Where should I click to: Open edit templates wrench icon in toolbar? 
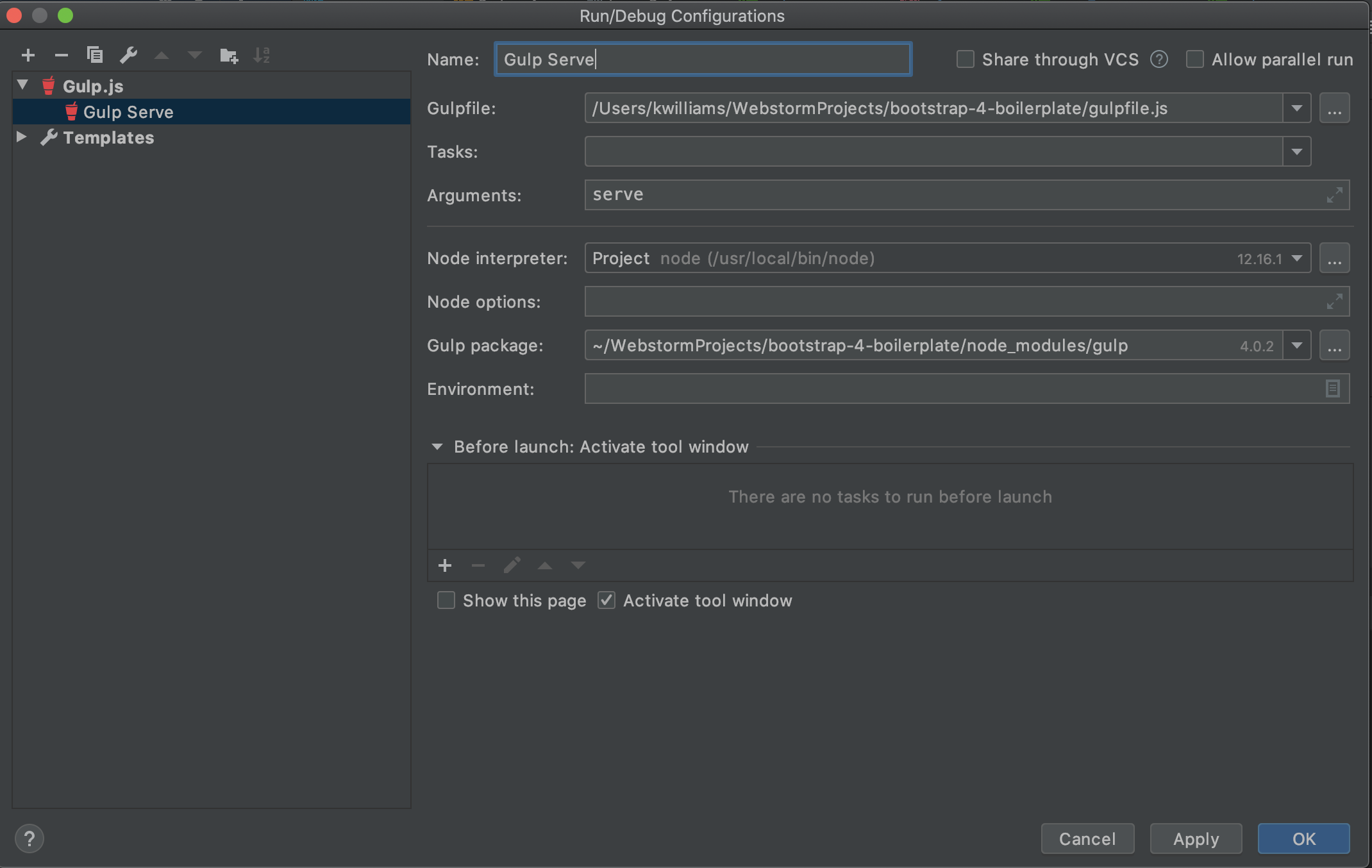tap(128, 56)
